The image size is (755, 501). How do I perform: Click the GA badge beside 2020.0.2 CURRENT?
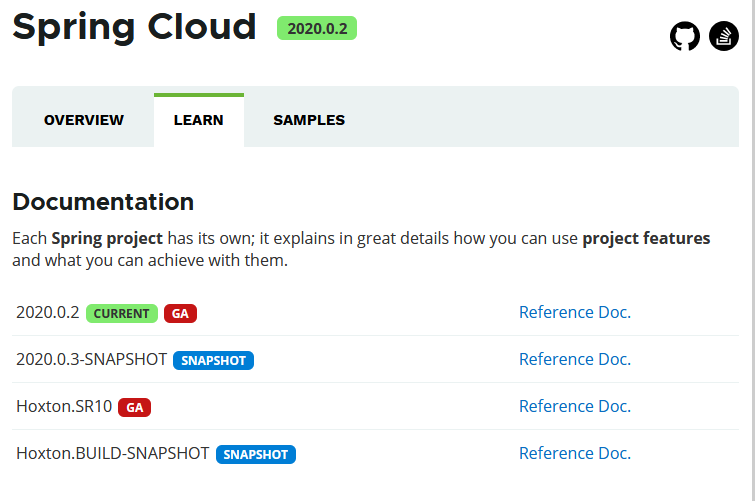click(x=181, y=314)
